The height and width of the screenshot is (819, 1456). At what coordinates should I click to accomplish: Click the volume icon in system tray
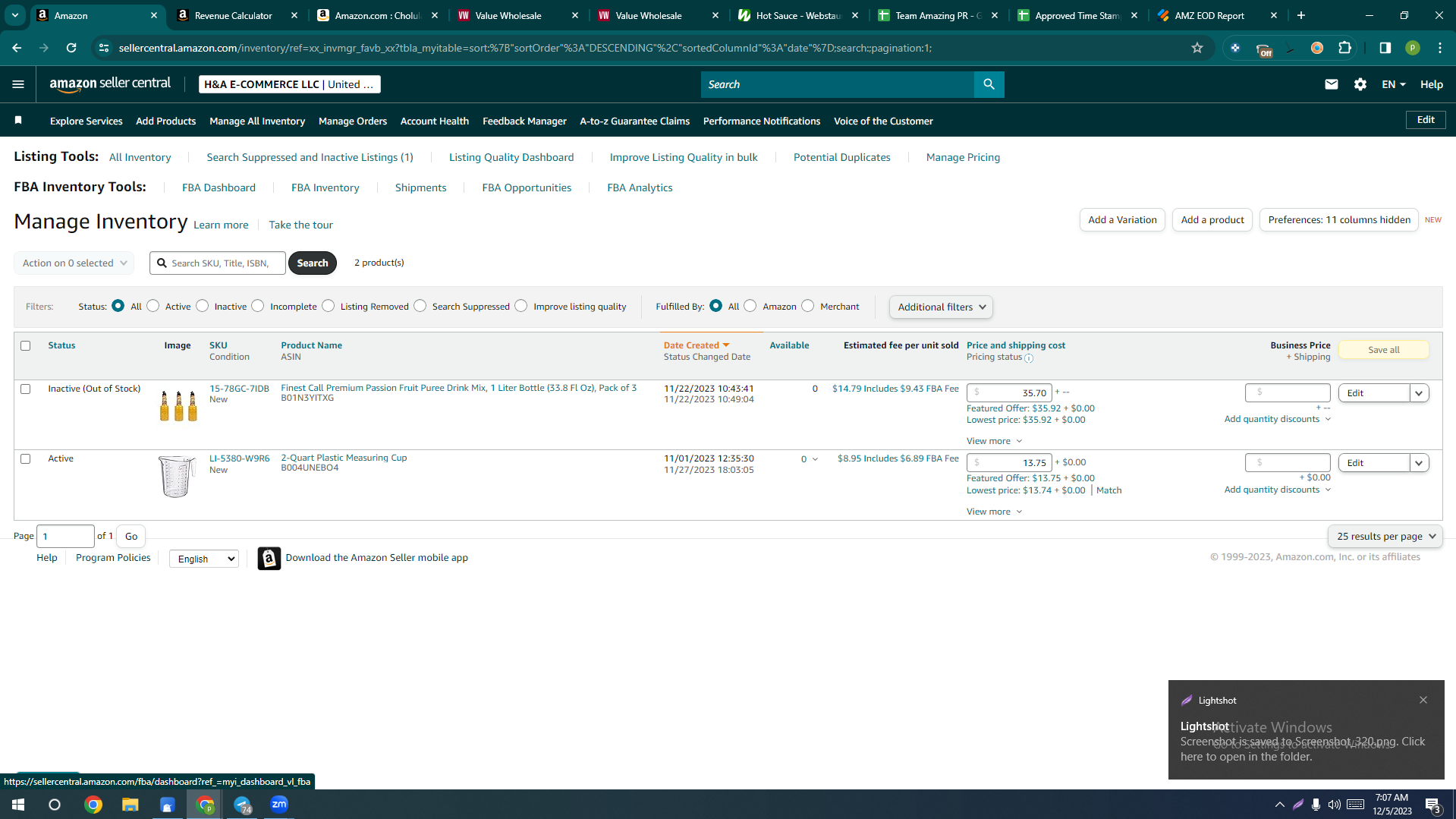pos(1334,805)
